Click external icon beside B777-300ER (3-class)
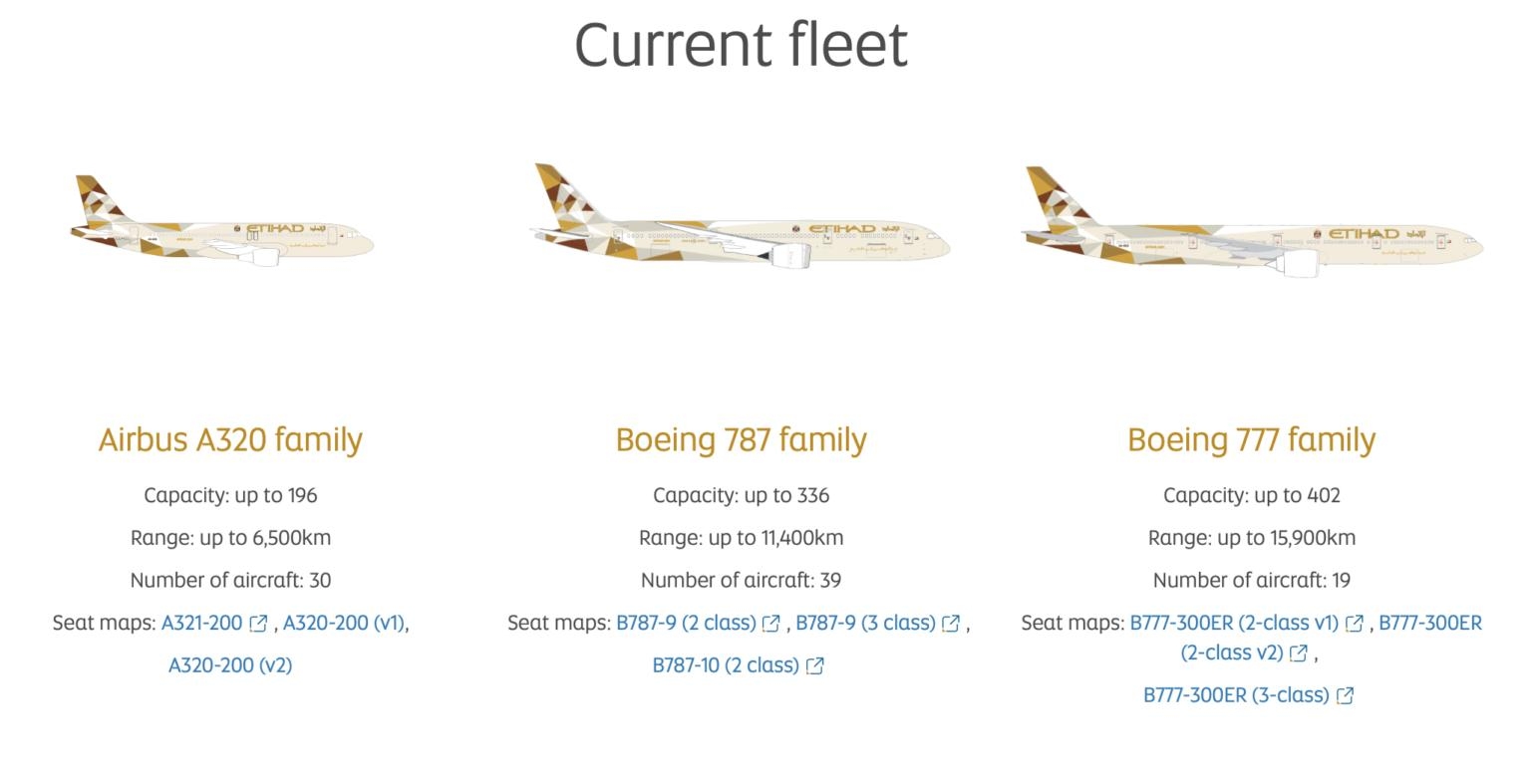The height and width of the screenshot is (784, 1531). tap(1345, 696)
